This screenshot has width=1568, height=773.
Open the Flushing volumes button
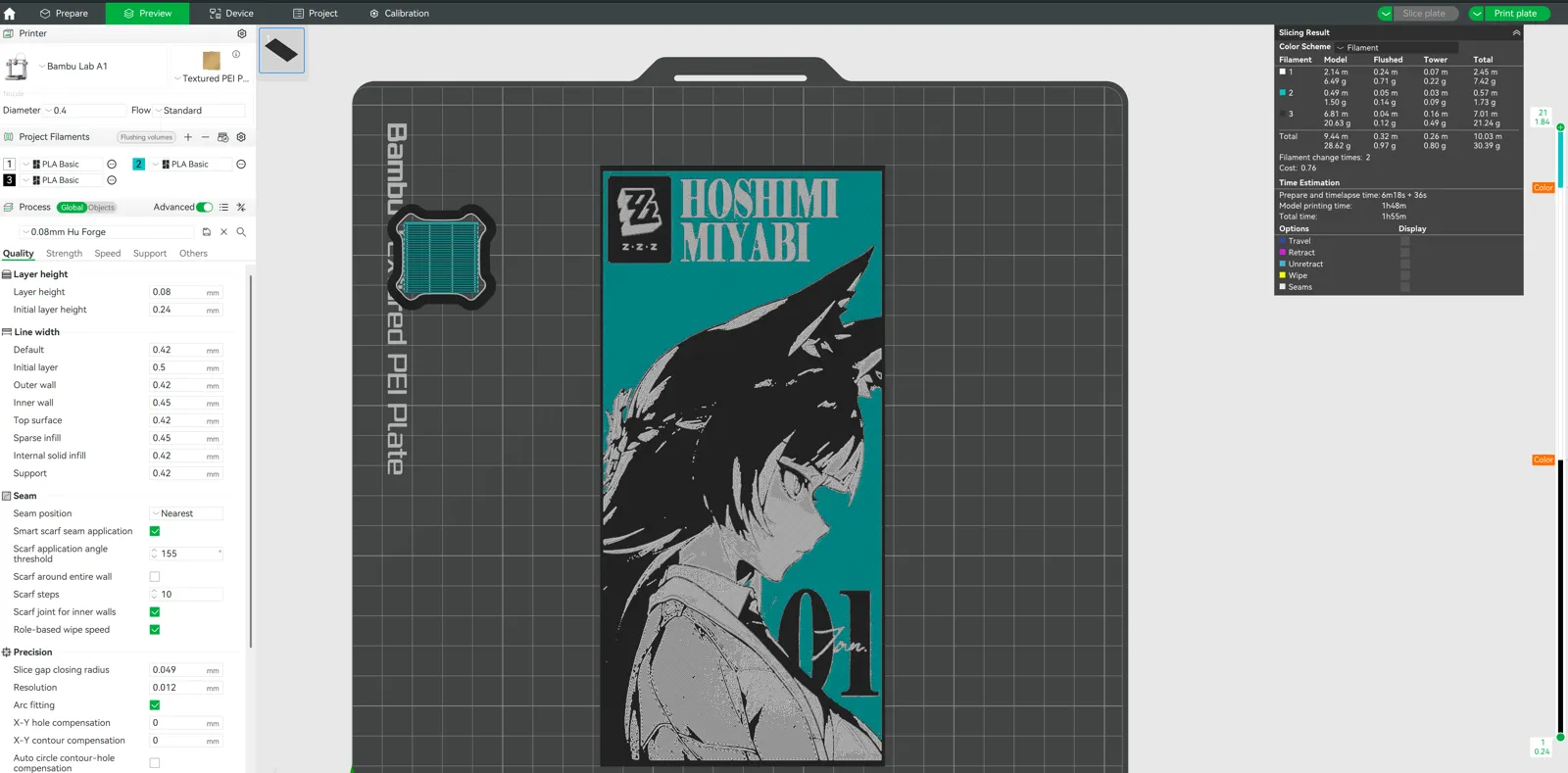coord(147,137)
